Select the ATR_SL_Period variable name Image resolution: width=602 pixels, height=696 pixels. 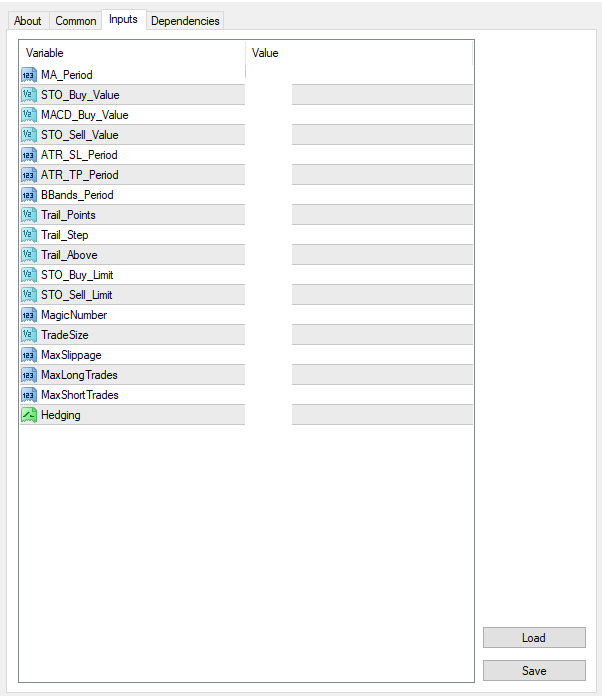[79, 155]
